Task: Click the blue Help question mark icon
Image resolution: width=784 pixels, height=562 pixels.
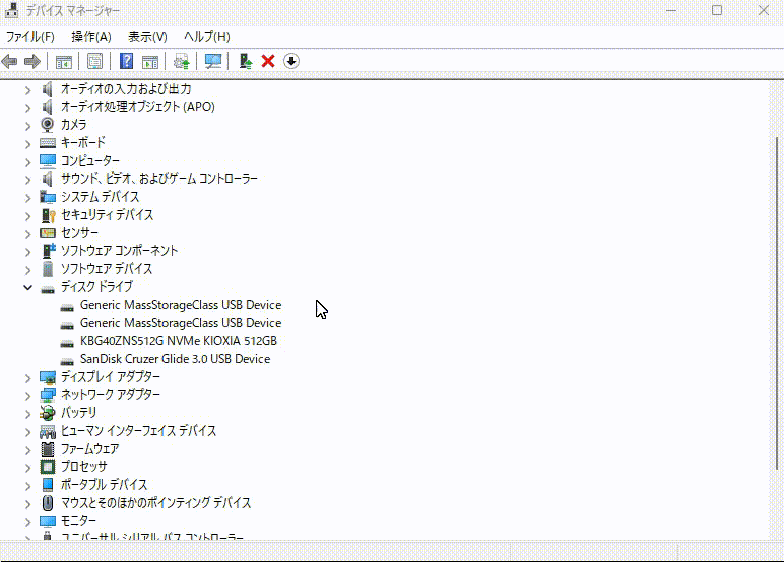Action: [126, 62]
